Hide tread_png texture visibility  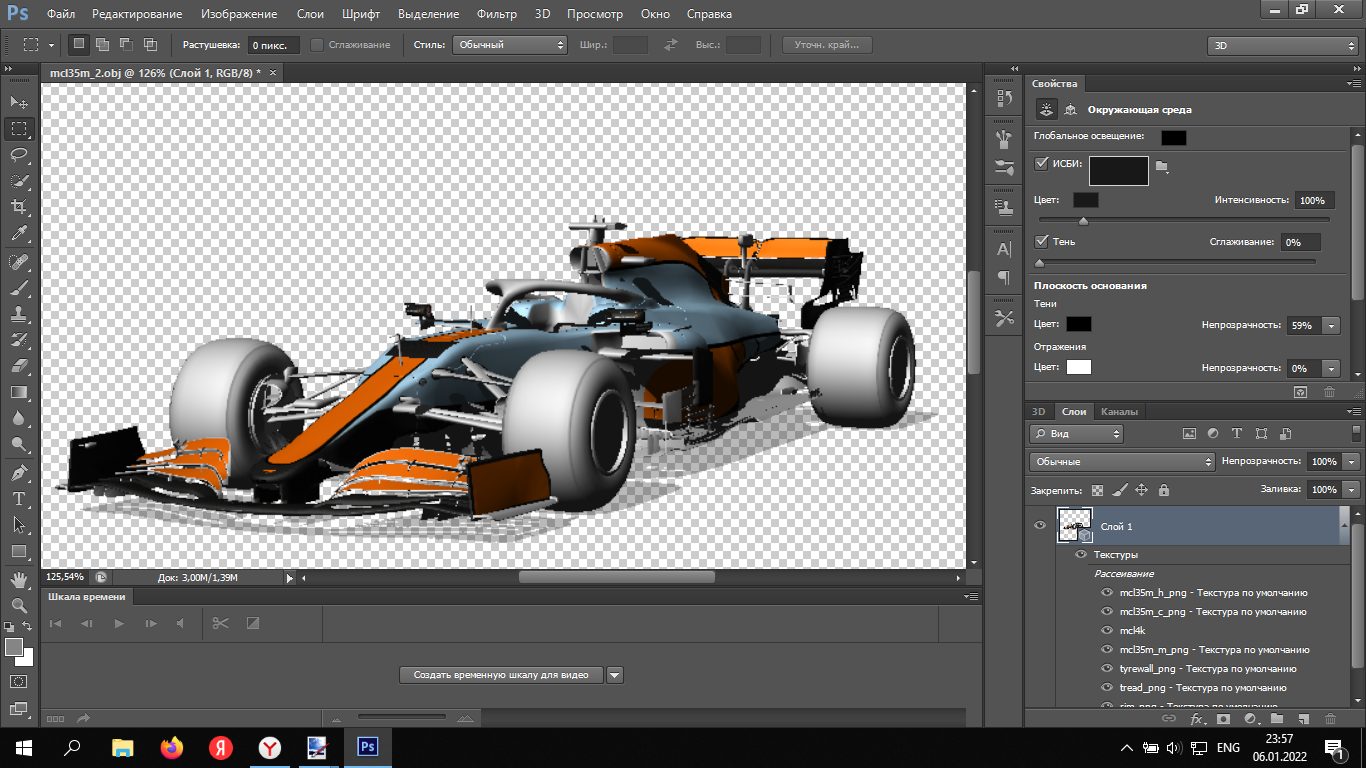pos(1107,687)
